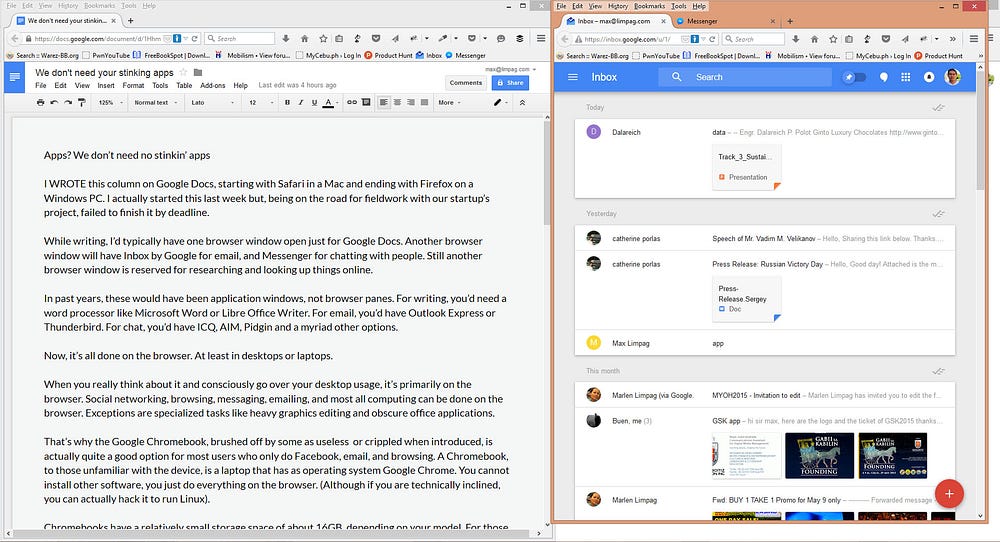
Task: Open the 125% zoom dropdown
Action: [110, 102]
